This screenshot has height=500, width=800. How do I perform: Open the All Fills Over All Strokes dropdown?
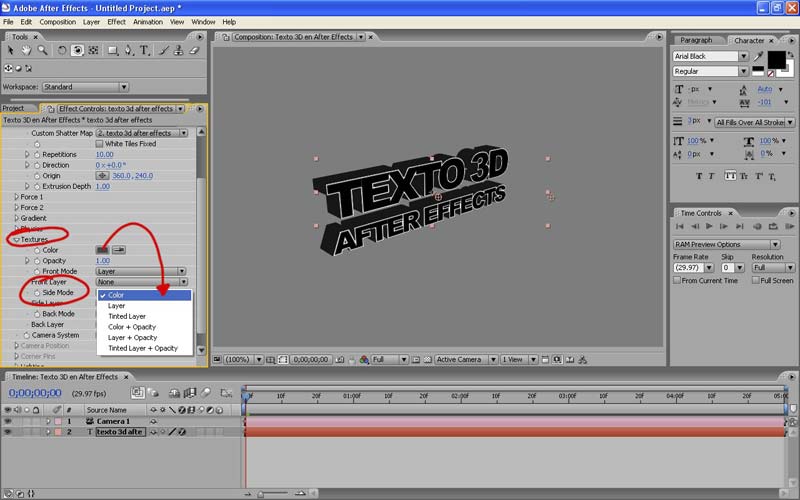[x=754, y=122]
